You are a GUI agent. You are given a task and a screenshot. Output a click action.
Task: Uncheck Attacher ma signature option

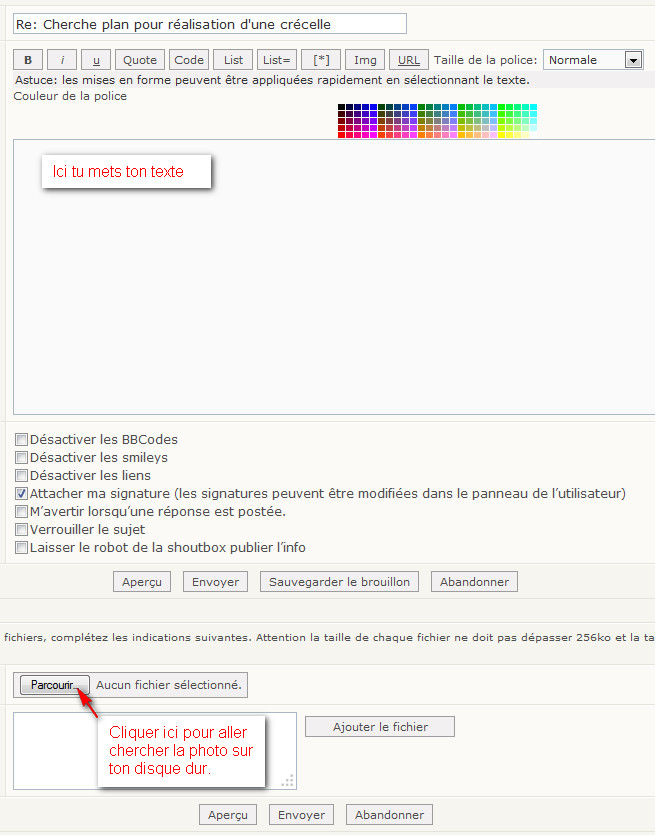pyautogui.click(x=21, y=493)
